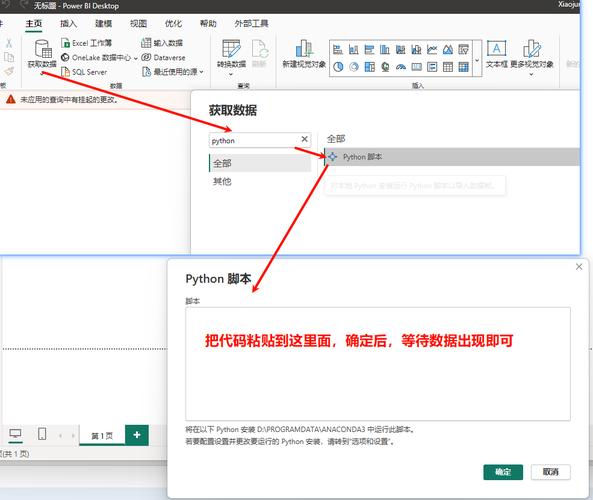Image resolution: width=593 pixels, height=500 pixels.
Task: Open the 视图 ribbon tab
Action: tap(138, 23)
